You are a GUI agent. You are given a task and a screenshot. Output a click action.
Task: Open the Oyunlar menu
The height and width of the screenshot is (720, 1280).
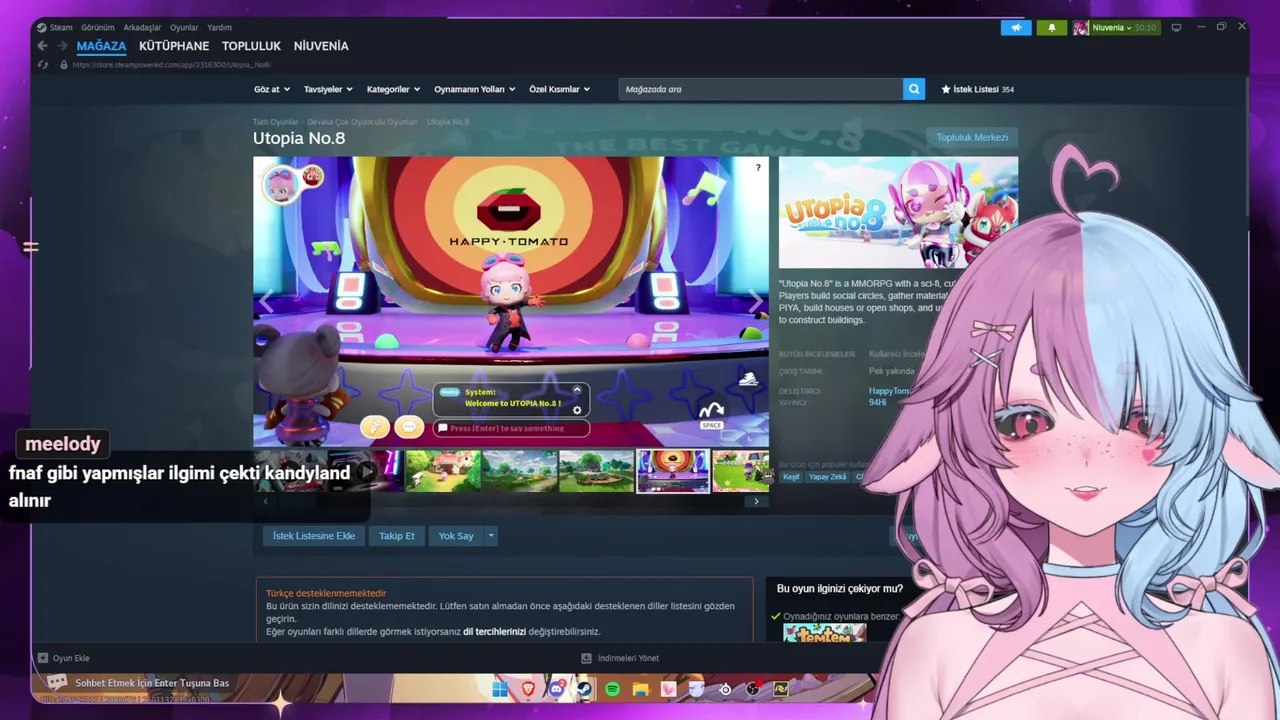(184, 28)
